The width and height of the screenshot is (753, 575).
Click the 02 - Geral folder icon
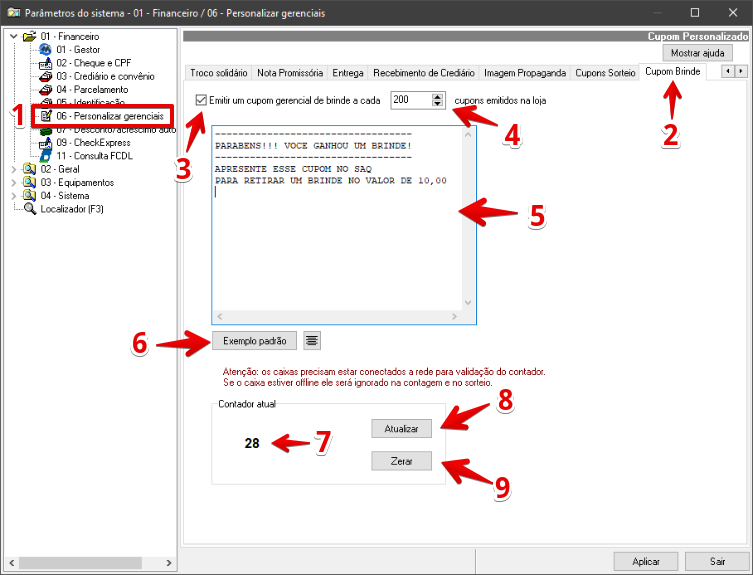click(29, 169)
